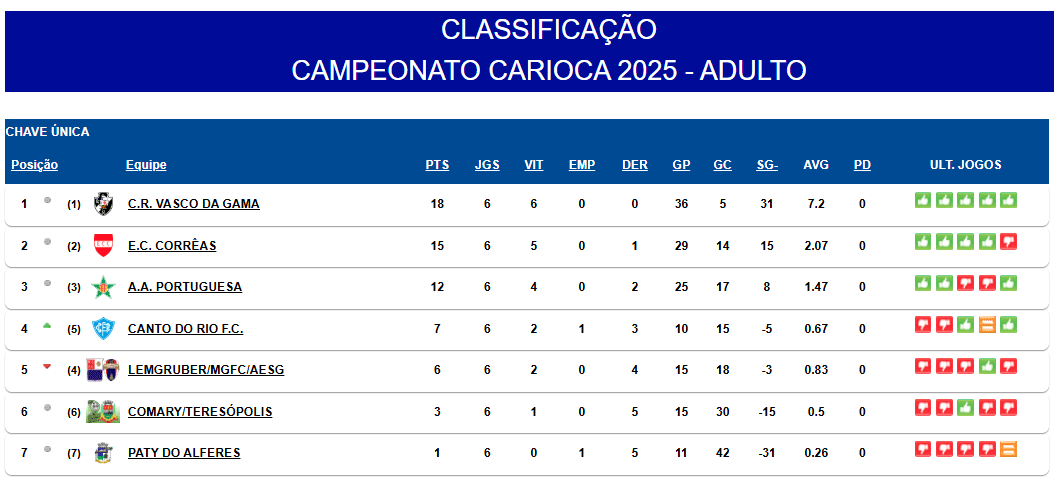Open the C.R. VASCO DA GAMA team link
The width and height of the screenshot is (1054, 487).
[x=193, y=204]
